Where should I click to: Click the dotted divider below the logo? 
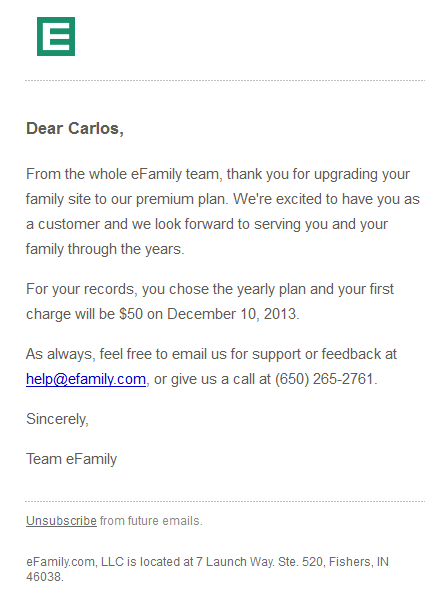(225, 81)
